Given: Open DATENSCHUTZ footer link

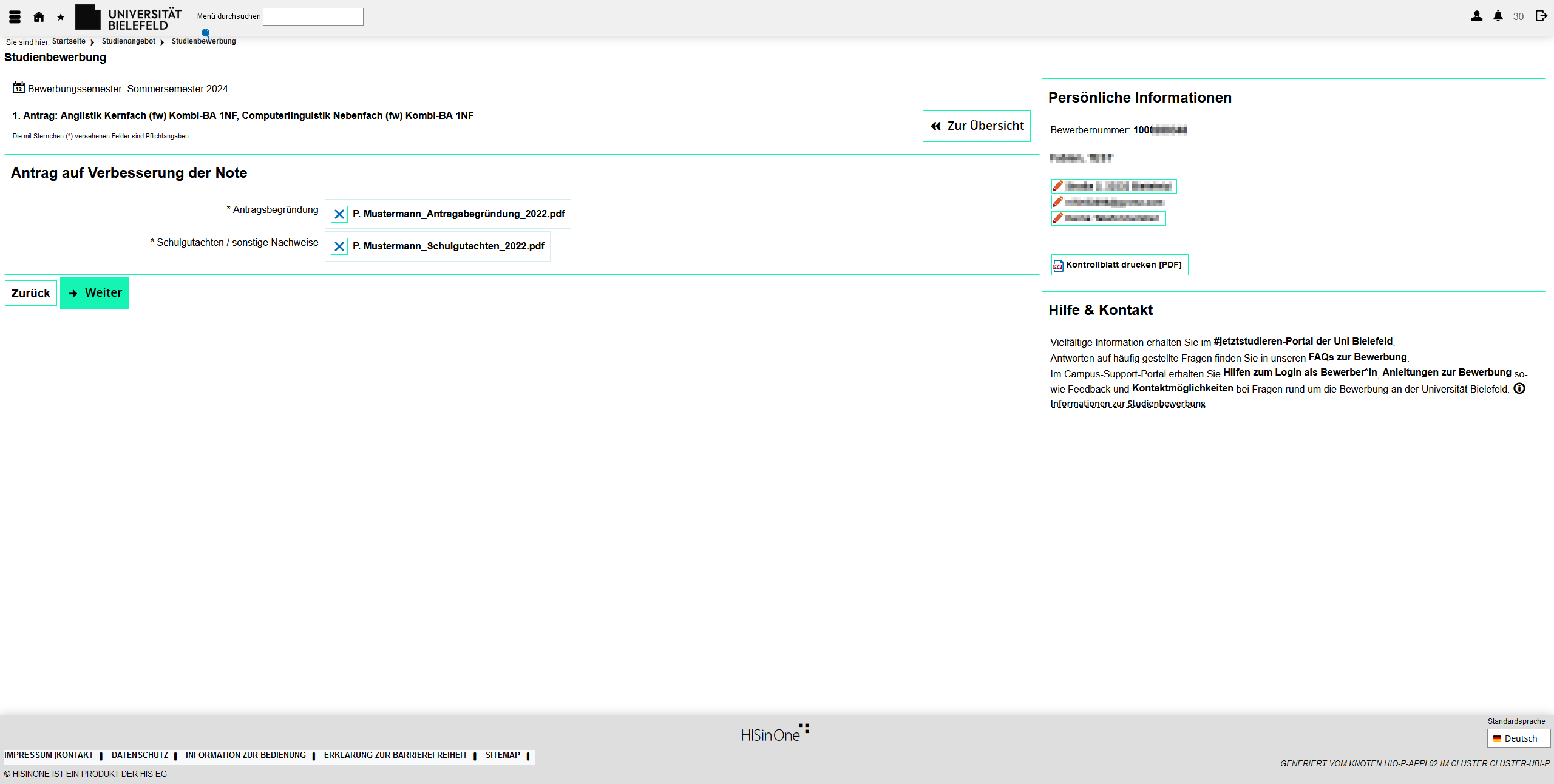Looking at the screenshot, I should 140,755.
